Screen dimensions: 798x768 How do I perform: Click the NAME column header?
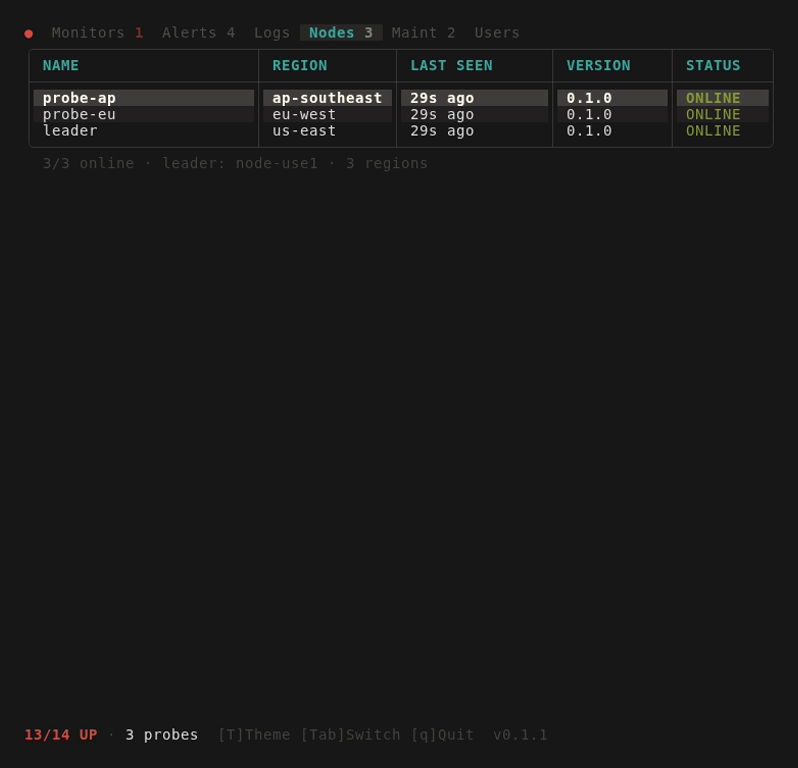[x=61, y=66]
